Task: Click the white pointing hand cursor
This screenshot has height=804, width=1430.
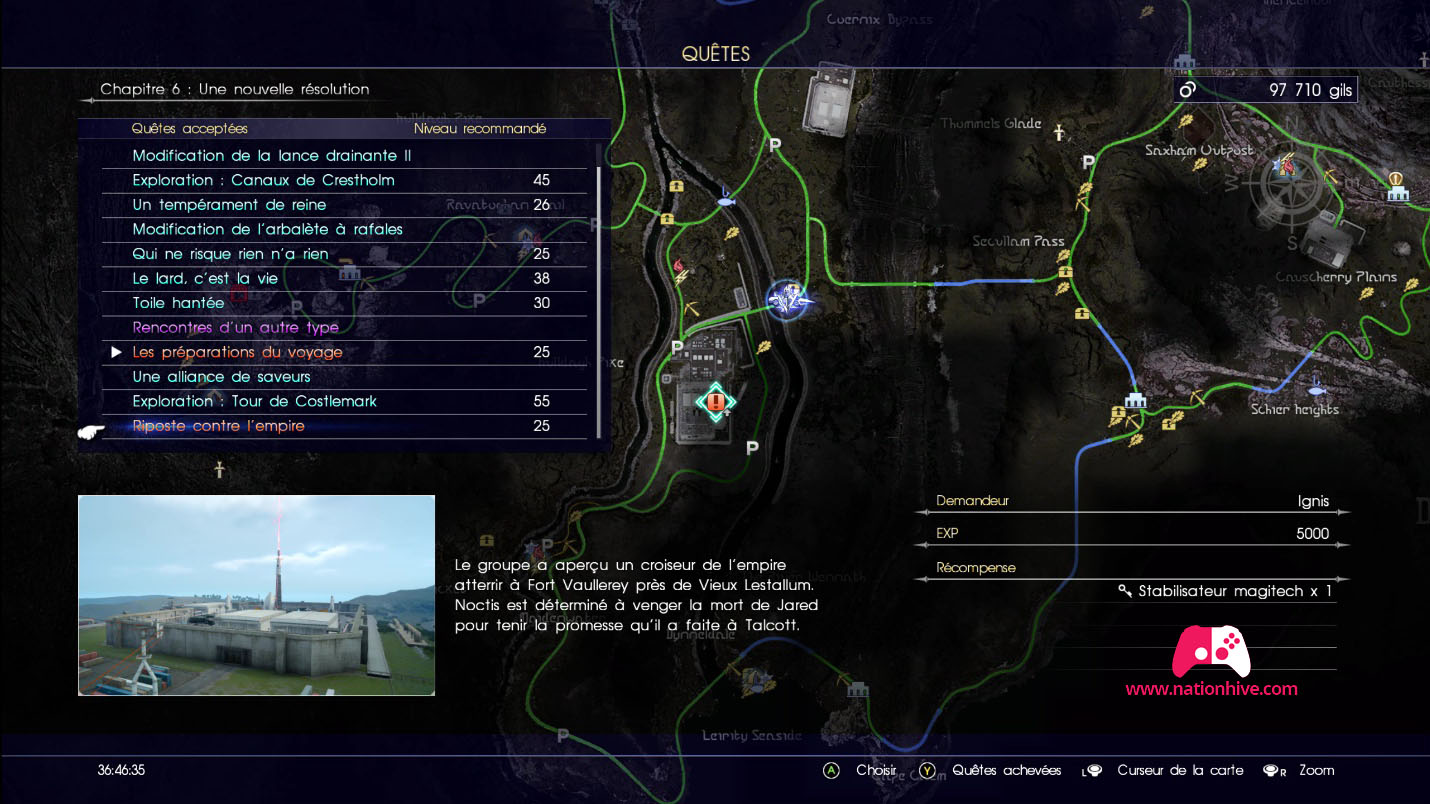Action: coord(91,432)
